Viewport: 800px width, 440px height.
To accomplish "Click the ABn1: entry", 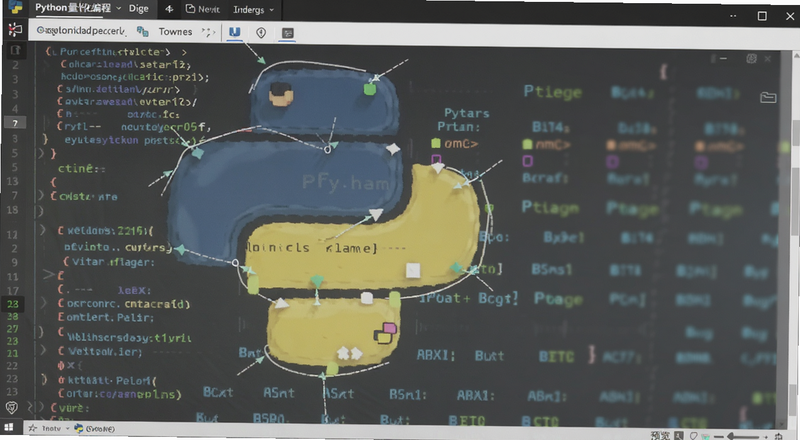I will (x=546, y=396).
